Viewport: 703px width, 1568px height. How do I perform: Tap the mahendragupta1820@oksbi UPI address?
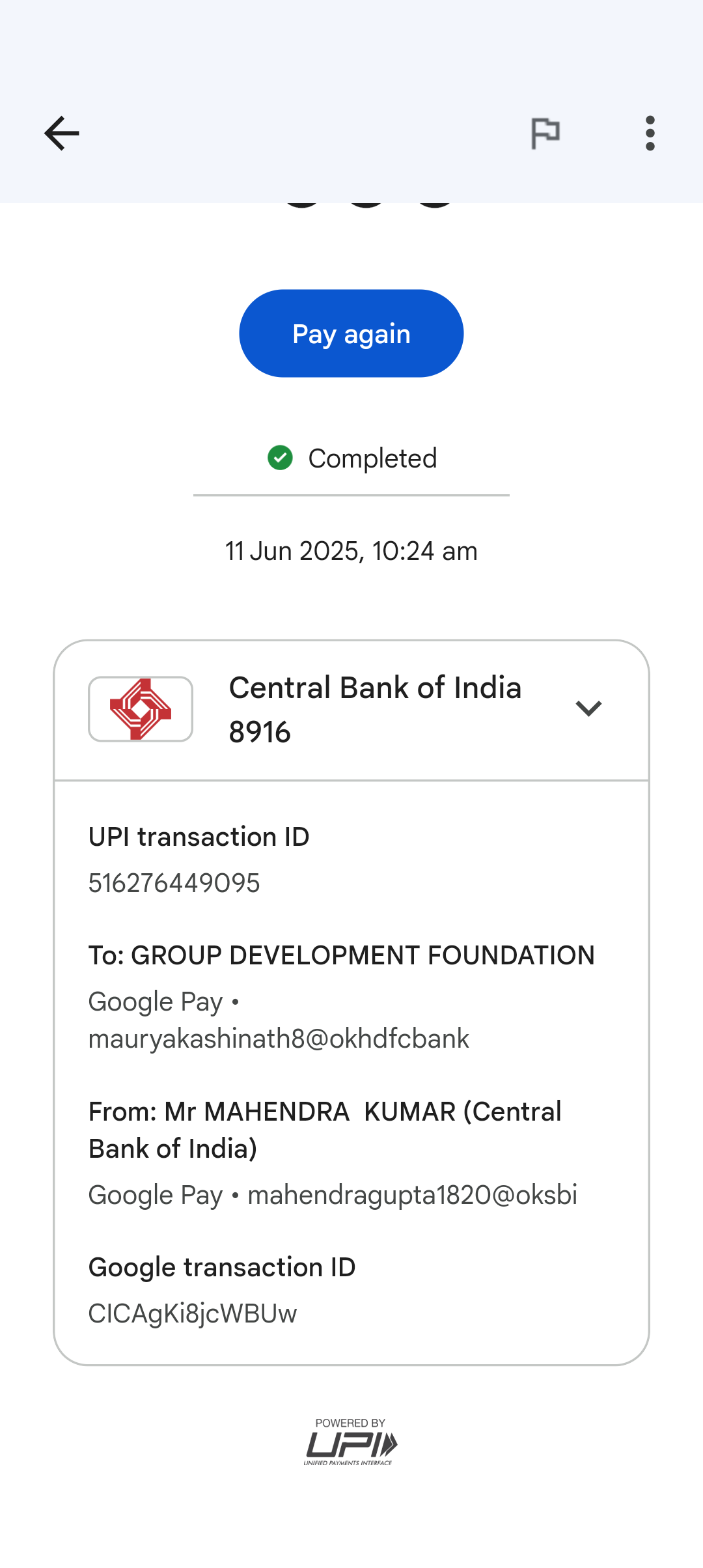(x=412, y=1195)
